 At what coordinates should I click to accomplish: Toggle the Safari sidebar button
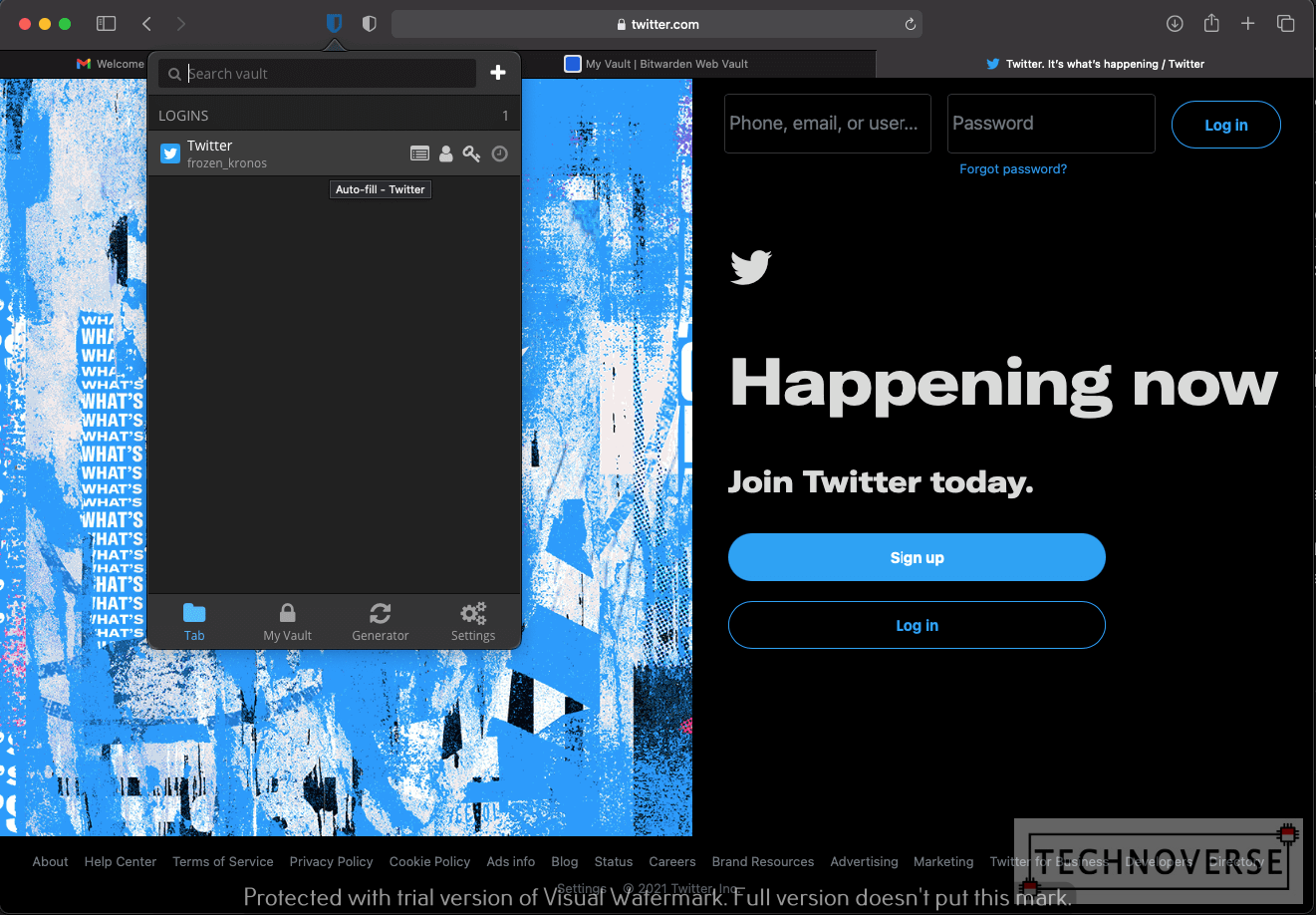[x=106, y=23]
